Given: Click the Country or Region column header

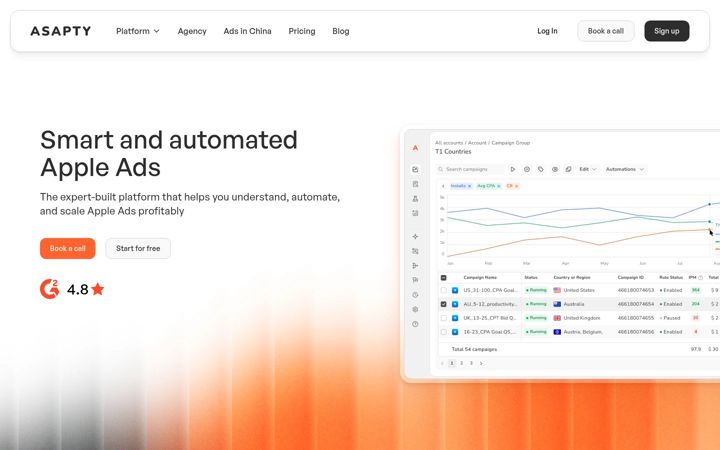Looking at the screenshot, I should tap(572, 278).
